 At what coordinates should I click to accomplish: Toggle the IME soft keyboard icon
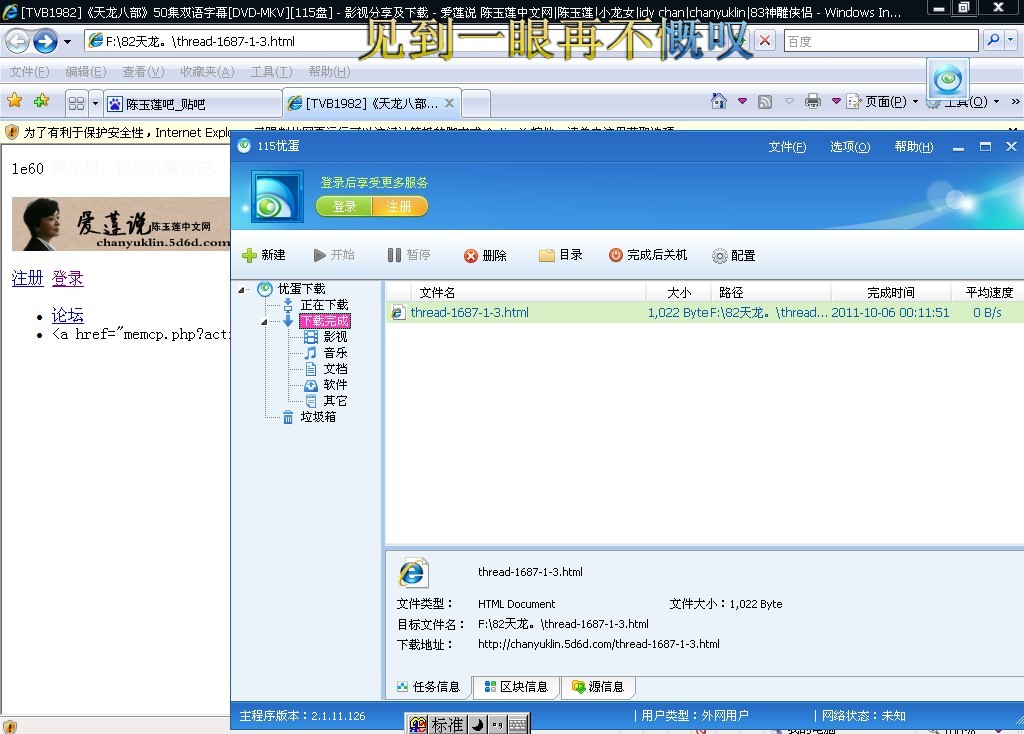(518, 725)
